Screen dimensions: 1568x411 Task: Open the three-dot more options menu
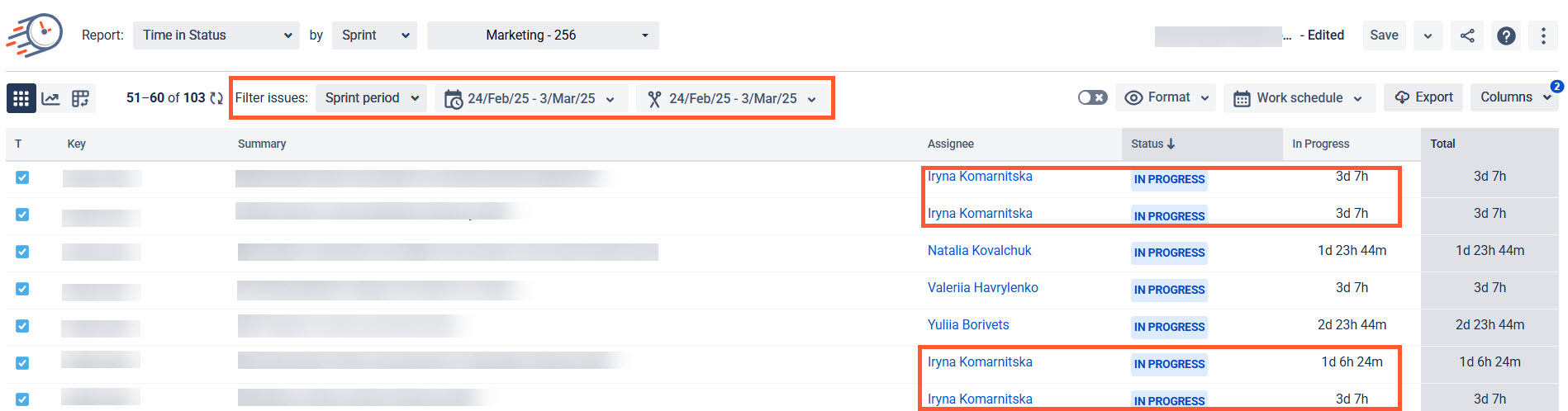1543,35
